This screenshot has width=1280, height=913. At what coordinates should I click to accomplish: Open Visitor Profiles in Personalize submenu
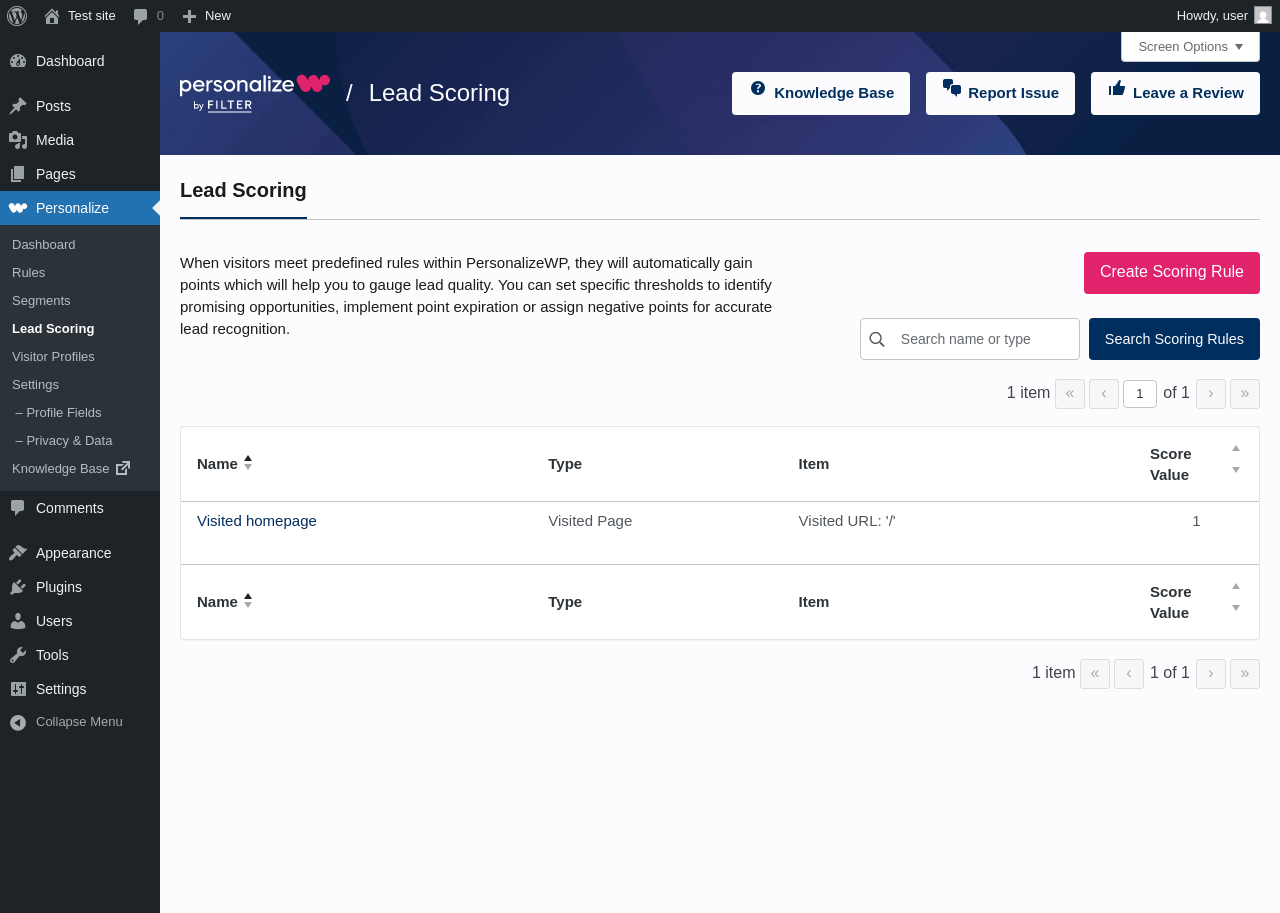click(53, 356)
